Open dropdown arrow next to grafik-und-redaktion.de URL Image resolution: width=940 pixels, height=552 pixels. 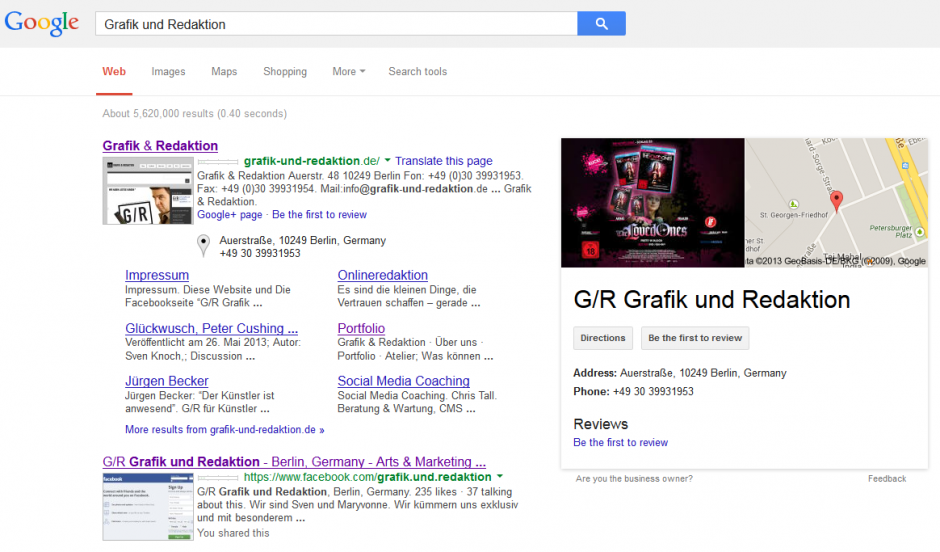pyautogui.click(x=387, y=161)
